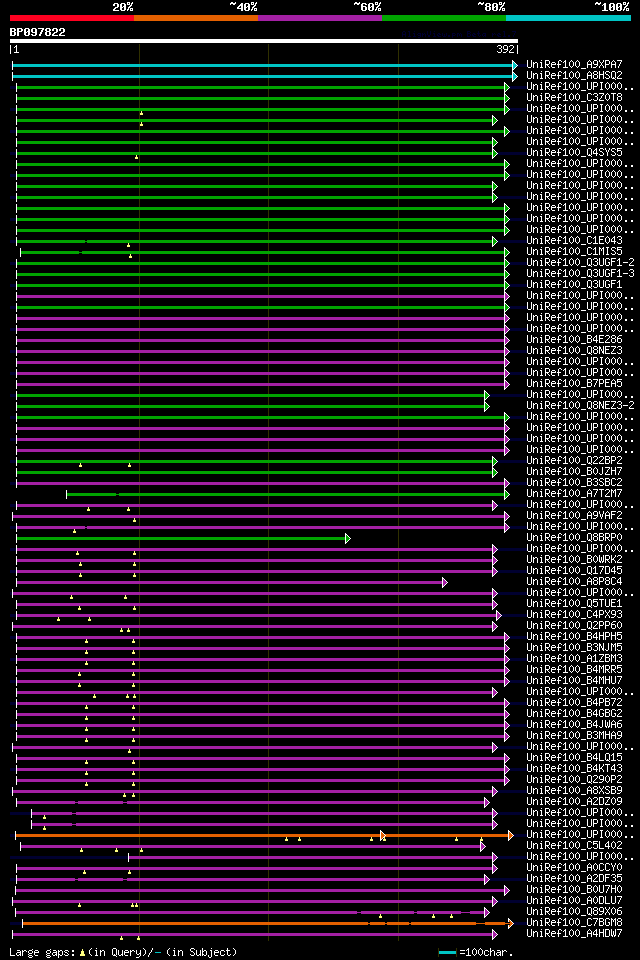
Task: Click the red 20% identity legend segment
Action: click(x=72, y=18)
